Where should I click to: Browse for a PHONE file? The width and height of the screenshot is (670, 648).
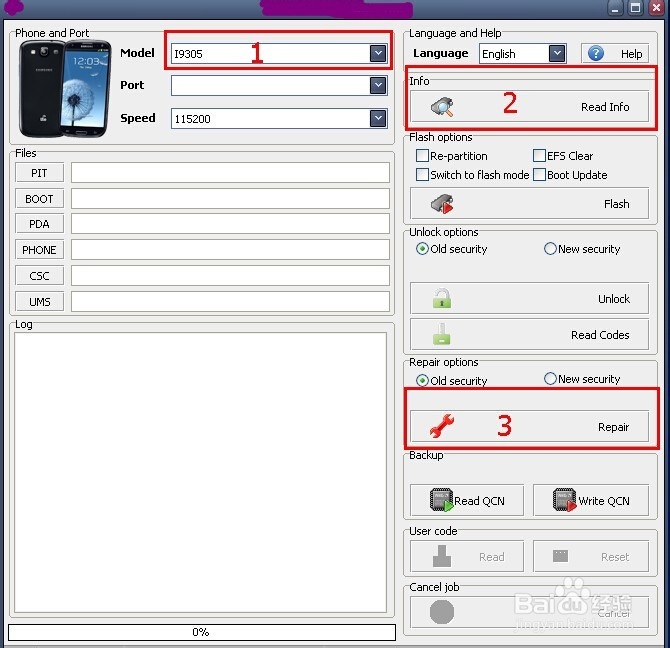(39, 249)
